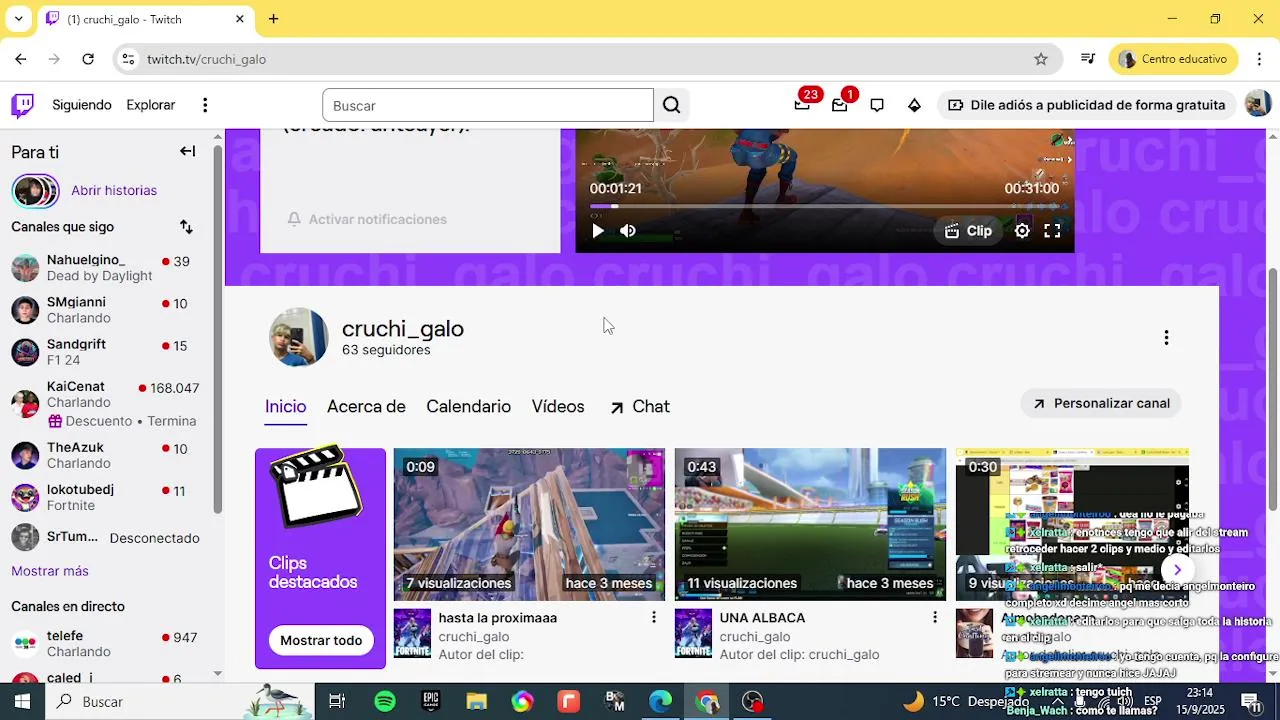Open options for hasta la proximaaa clip

(654, 618)
